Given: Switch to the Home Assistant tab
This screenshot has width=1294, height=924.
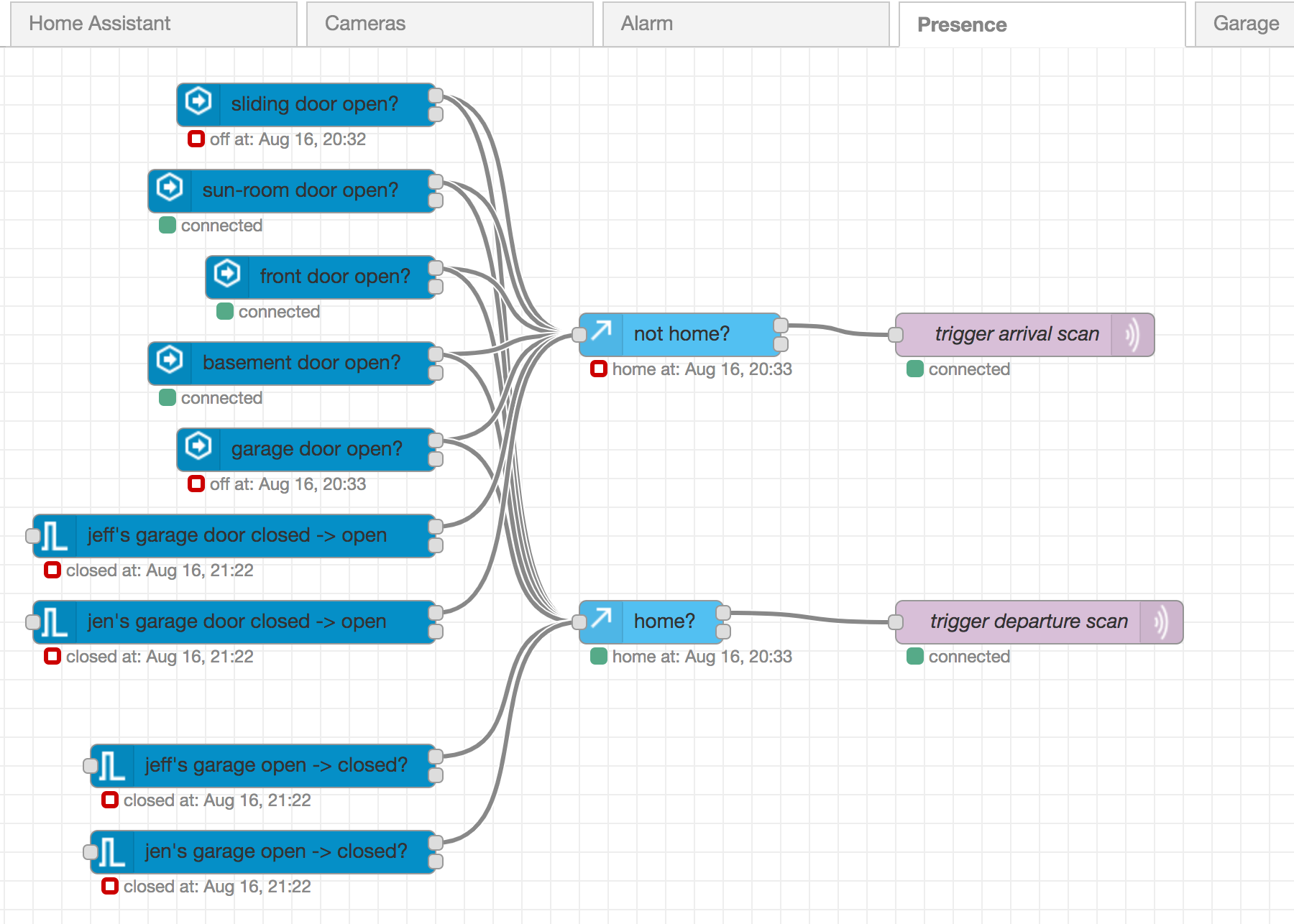Looking at the screenshot, I should [154, 24].
